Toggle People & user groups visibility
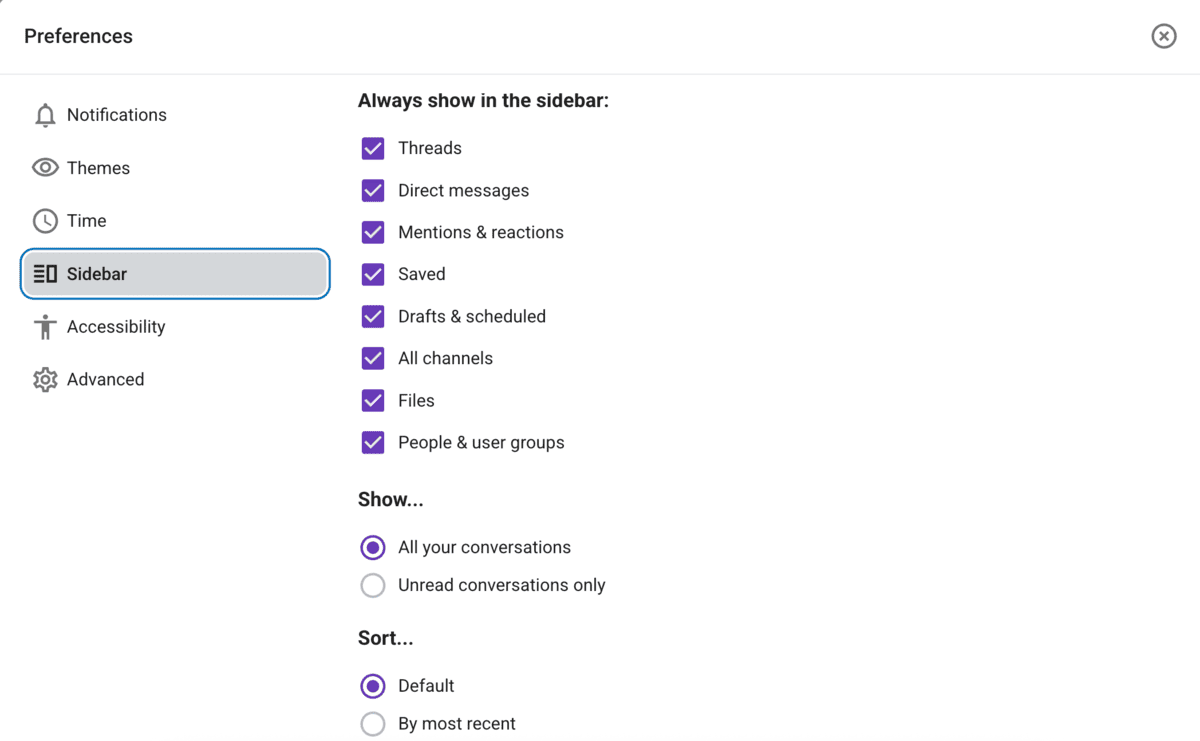This screenshot has height=741, width=1200. click(x=372, y=442)
